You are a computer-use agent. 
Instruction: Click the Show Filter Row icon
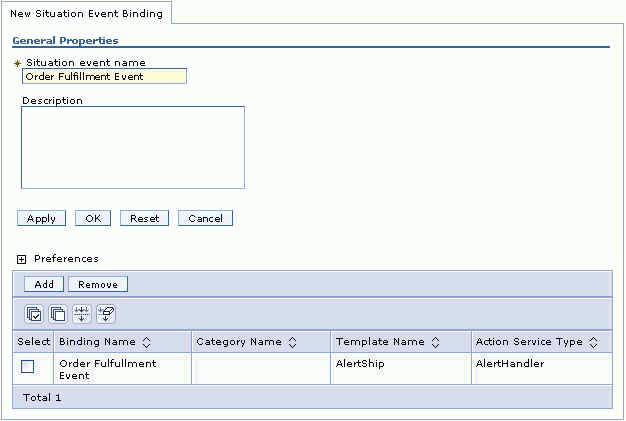[x=83, y=314]
